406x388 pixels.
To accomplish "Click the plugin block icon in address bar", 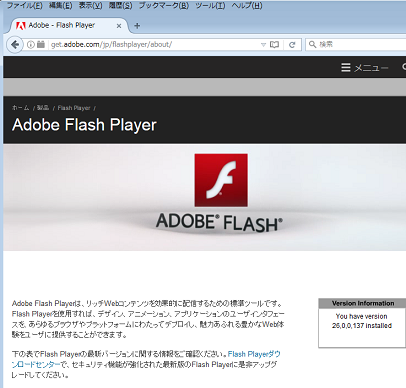I will coord(41,44).
